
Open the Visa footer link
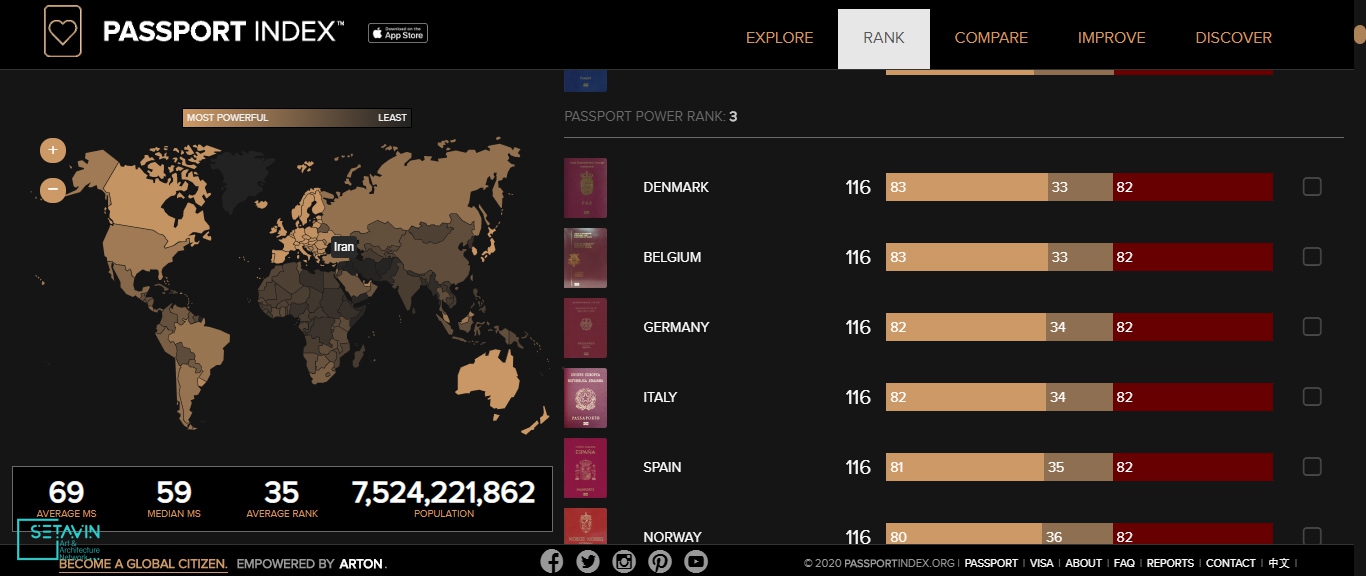1041,563
